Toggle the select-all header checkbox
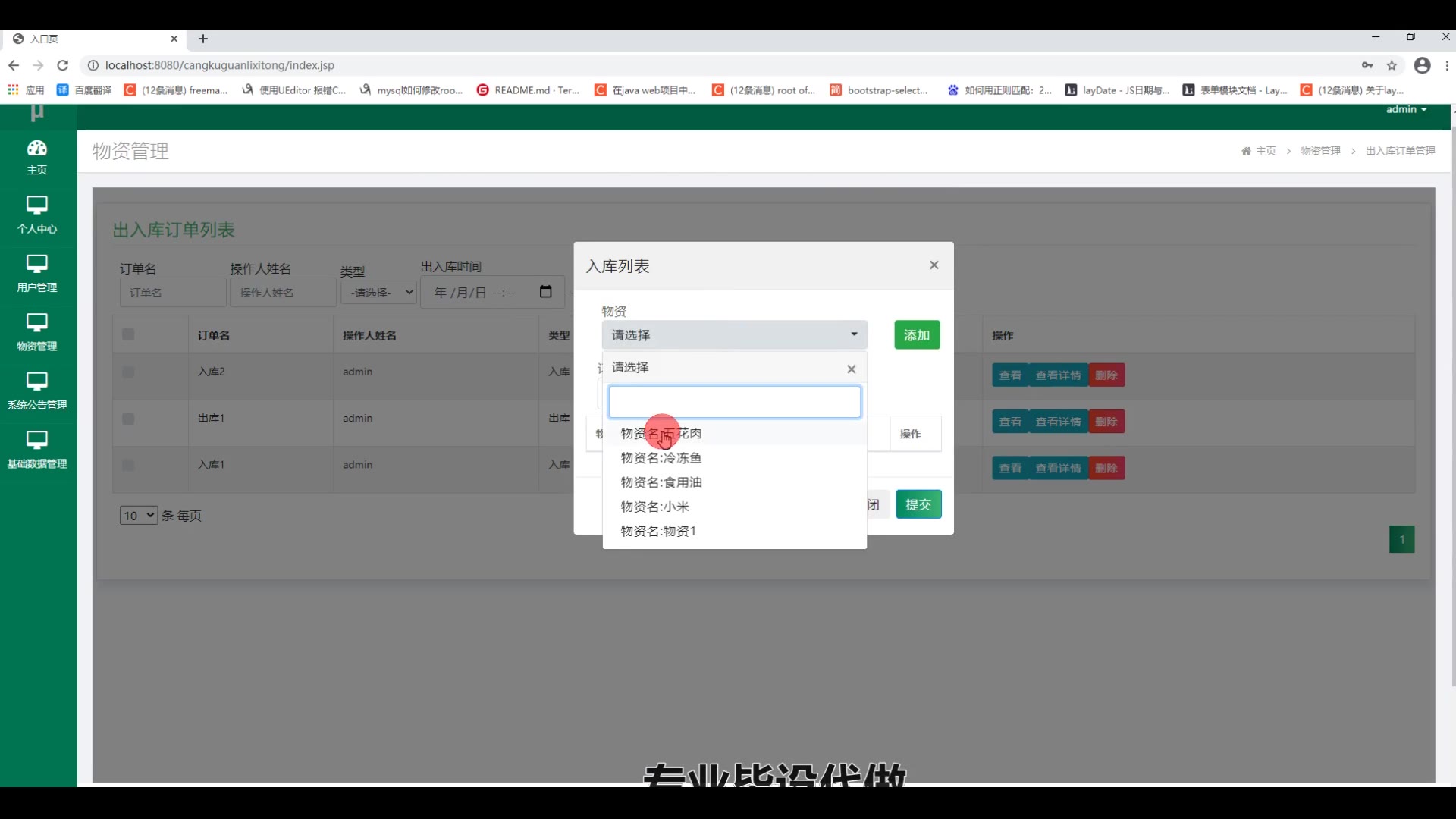The image size is (1456, 819). point(128,334)
